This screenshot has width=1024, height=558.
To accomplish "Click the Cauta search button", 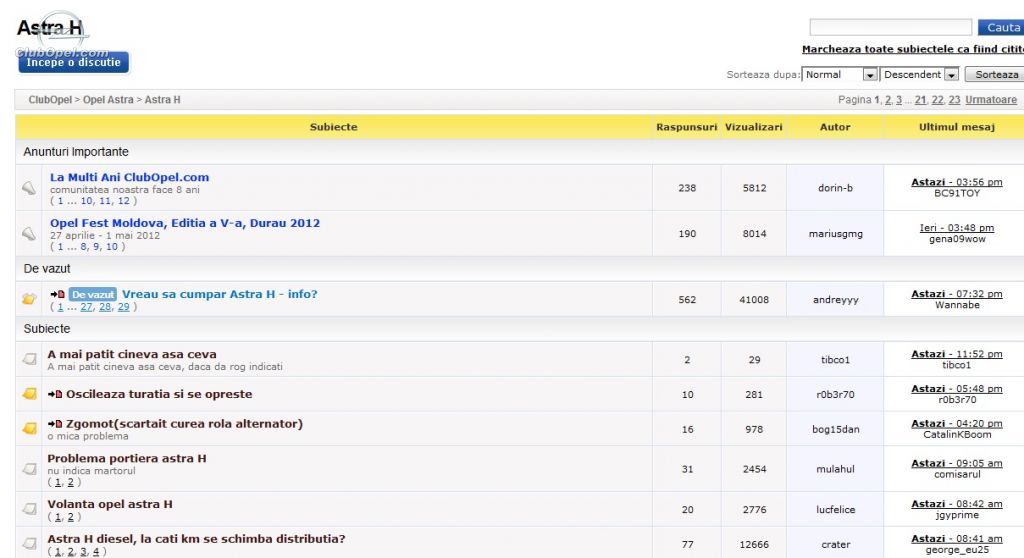I will 1002,27.
